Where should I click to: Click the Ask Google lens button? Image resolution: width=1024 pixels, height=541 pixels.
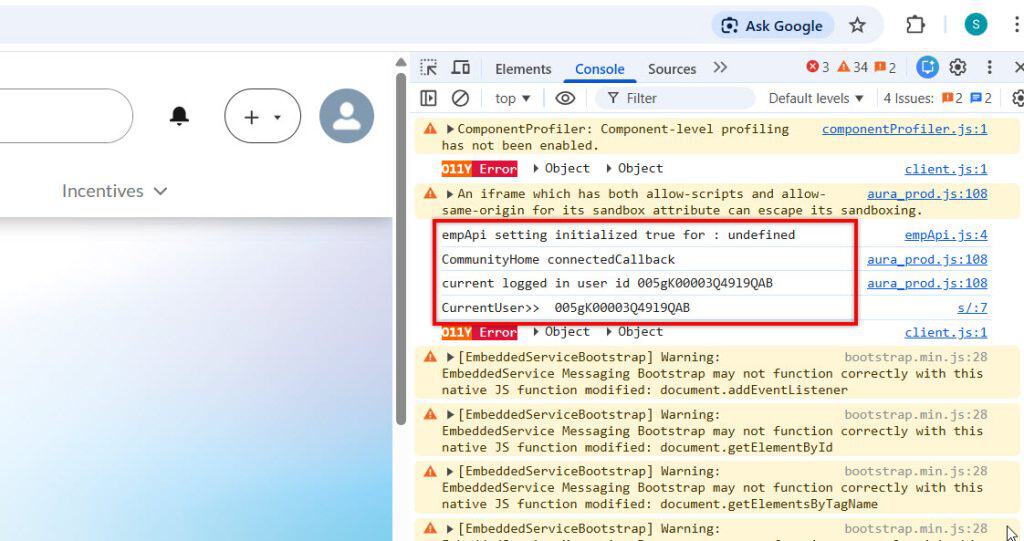click(772, 25)
